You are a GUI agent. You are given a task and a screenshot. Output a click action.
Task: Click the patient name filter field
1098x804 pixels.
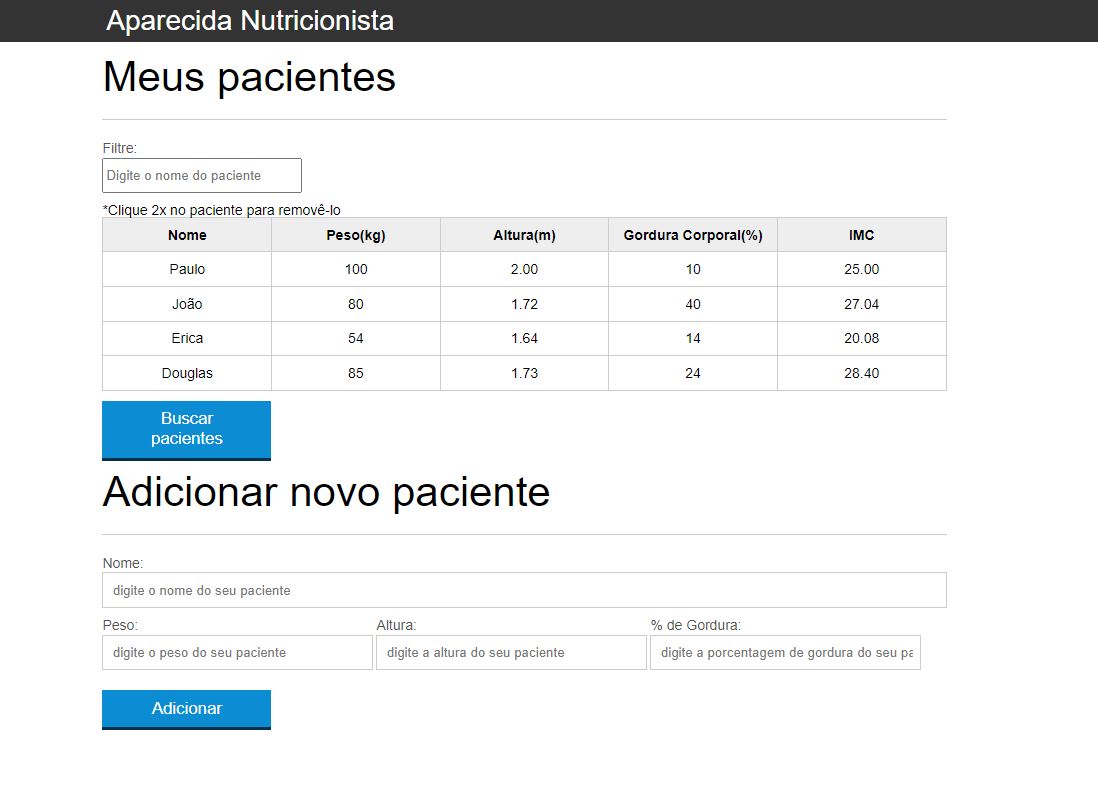pyautogui.click(x=201, y=175)
